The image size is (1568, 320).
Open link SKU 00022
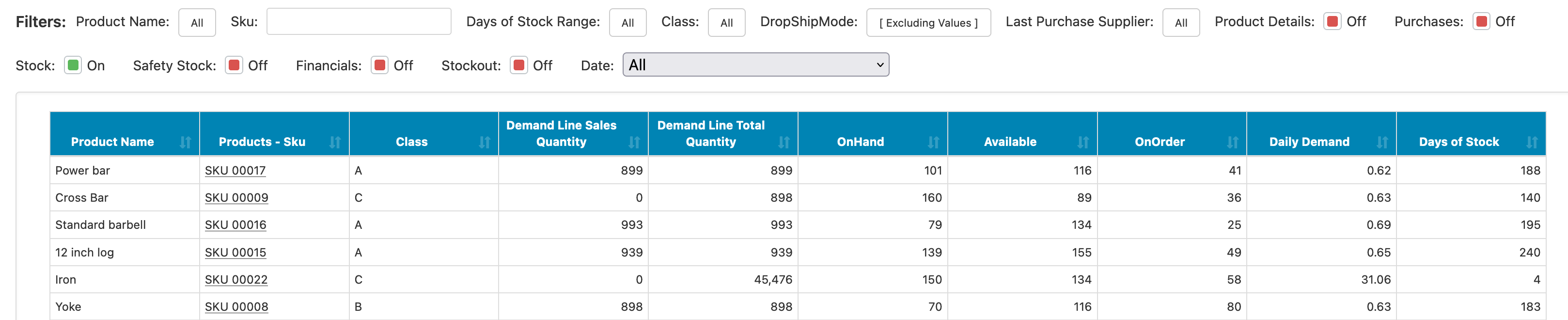click(236, 280)
